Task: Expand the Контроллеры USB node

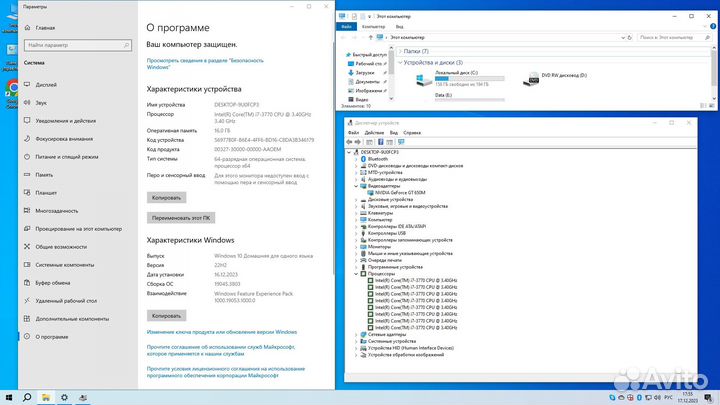Action: [x=356, y=234]
